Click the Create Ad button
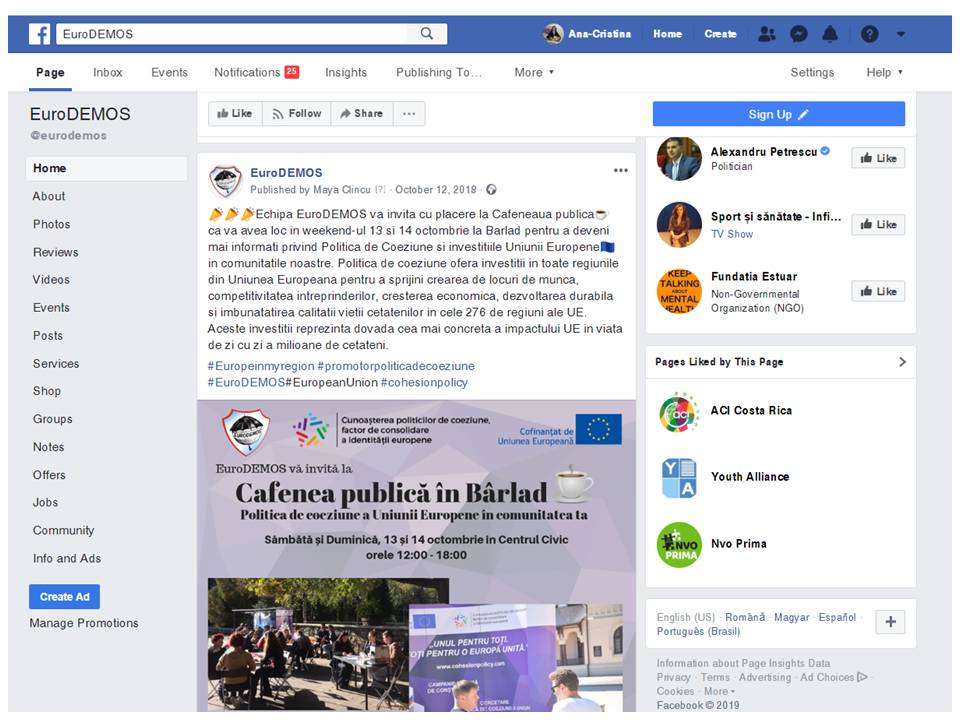This screenshot has height=720, width=960. pos(64,597)
